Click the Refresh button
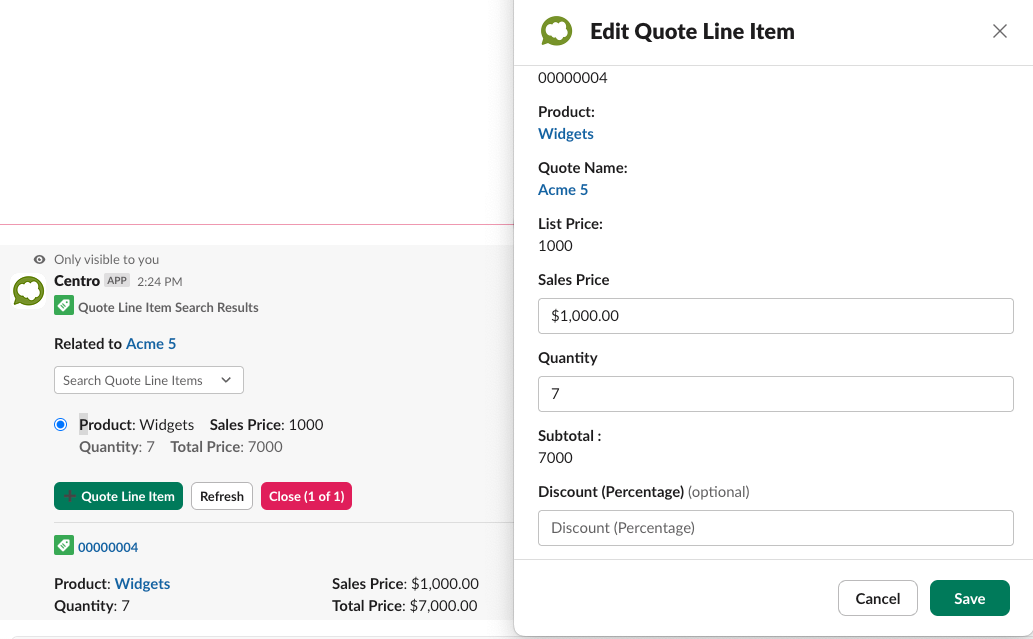The image size is (1033, 639). pos(221,496)
